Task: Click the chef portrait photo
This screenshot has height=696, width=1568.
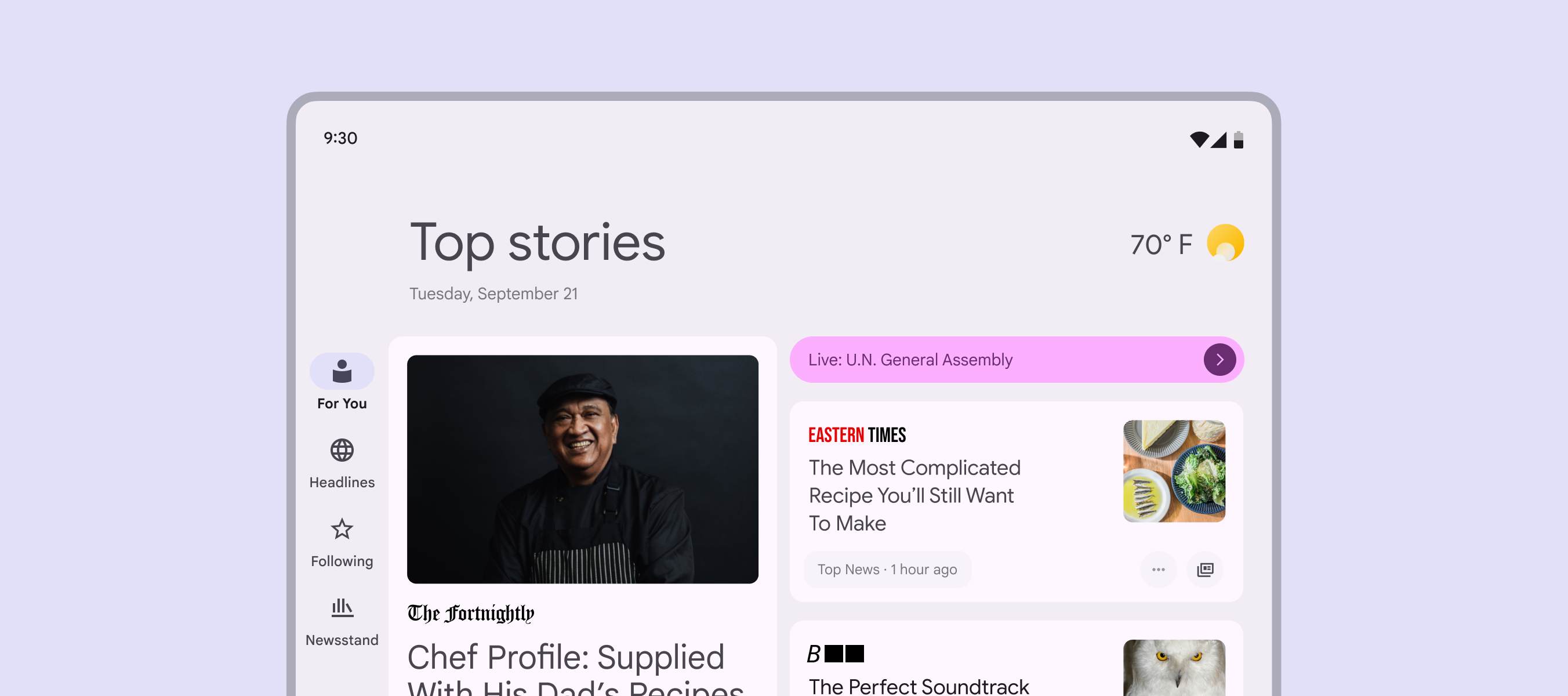Action: point(583,469)
